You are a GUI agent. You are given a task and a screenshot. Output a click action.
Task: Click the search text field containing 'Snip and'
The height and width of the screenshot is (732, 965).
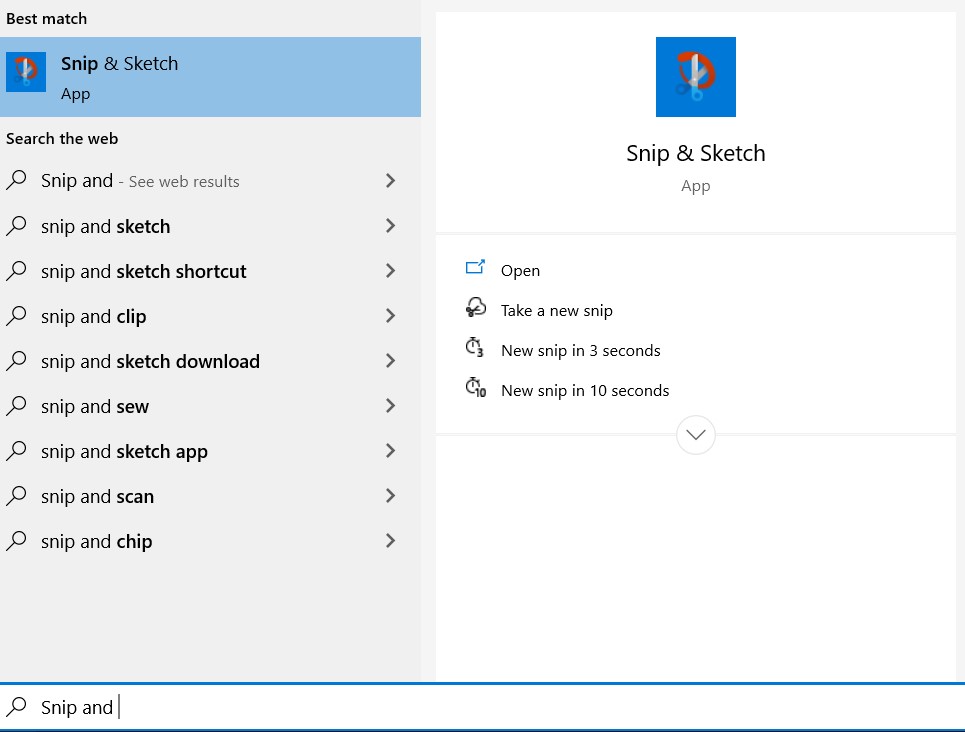(500, 707)
